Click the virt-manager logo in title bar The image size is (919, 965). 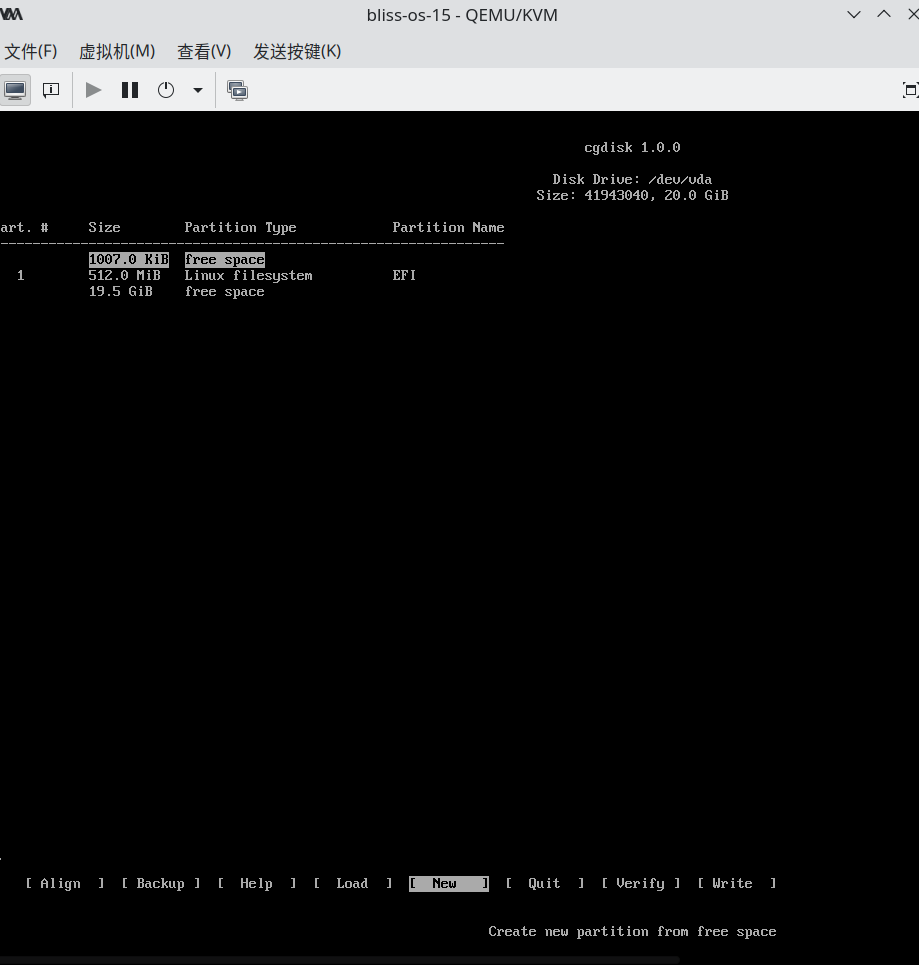click(x=12, y=15)
